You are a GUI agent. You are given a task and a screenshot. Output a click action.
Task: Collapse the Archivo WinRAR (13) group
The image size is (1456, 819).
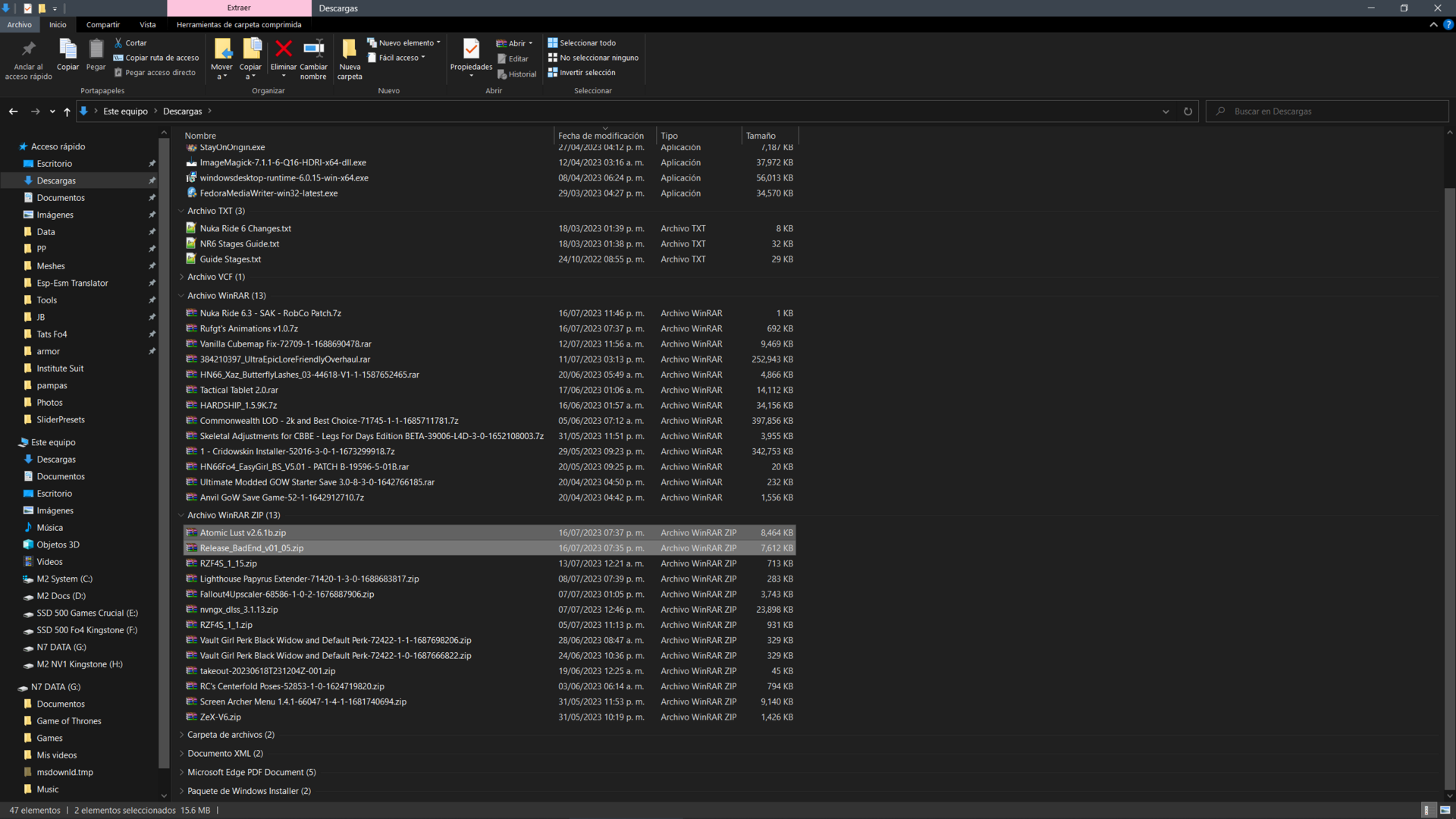(181, 296)
